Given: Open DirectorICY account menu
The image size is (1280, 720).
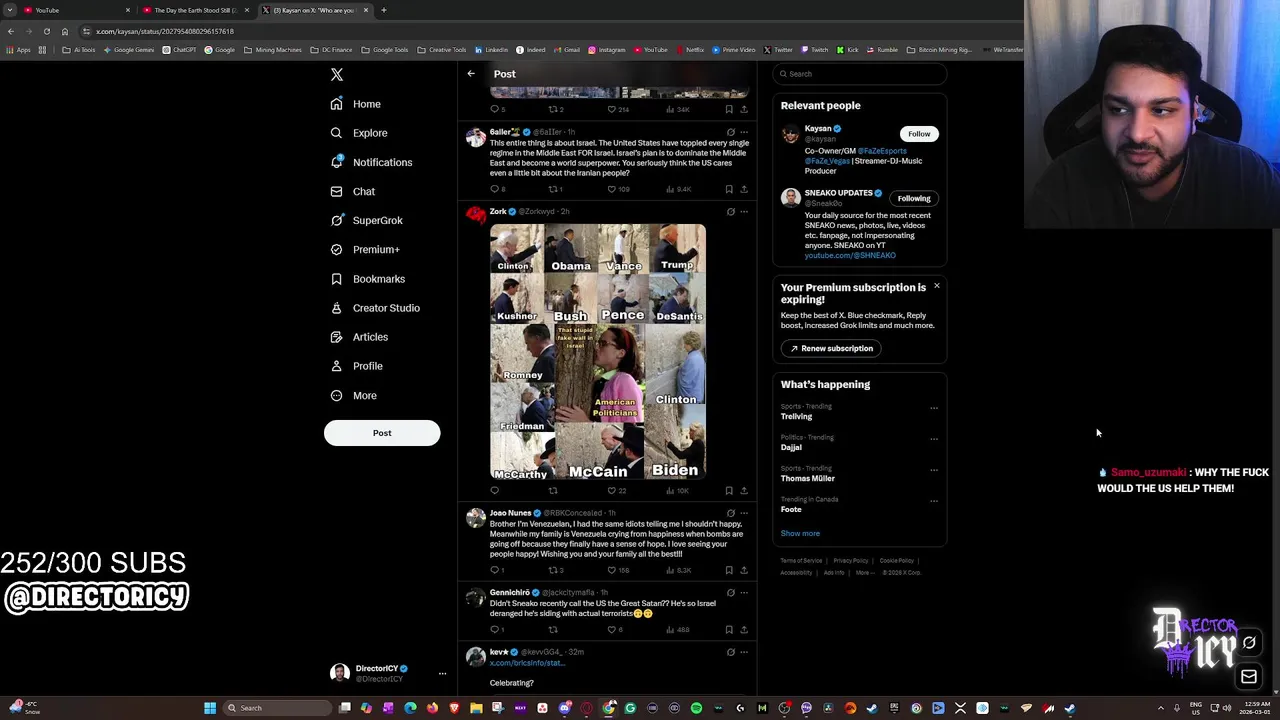Looking at the screenshot, I should 386,673.
